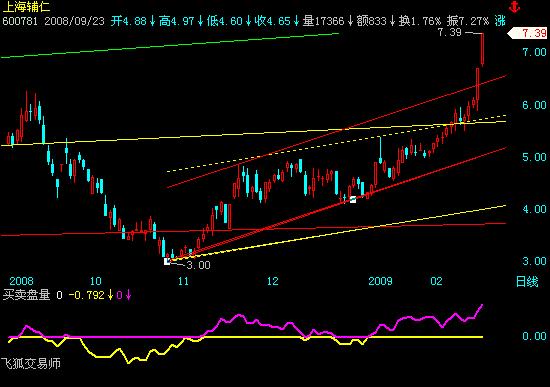Image resolution: width=550 pixels, height=387 pixels.
Task: Click the 600781 stock code
Action: pos(20,21)
